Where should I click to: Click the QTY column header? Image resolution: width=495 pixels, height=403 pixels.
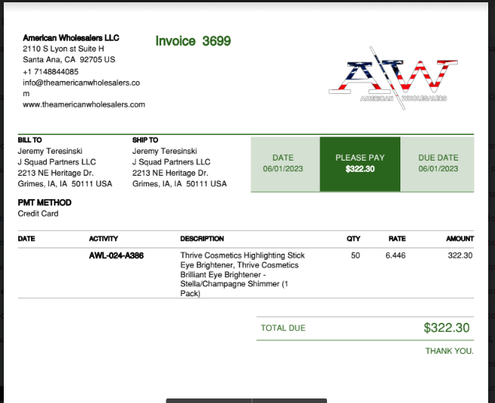point(353,239)
